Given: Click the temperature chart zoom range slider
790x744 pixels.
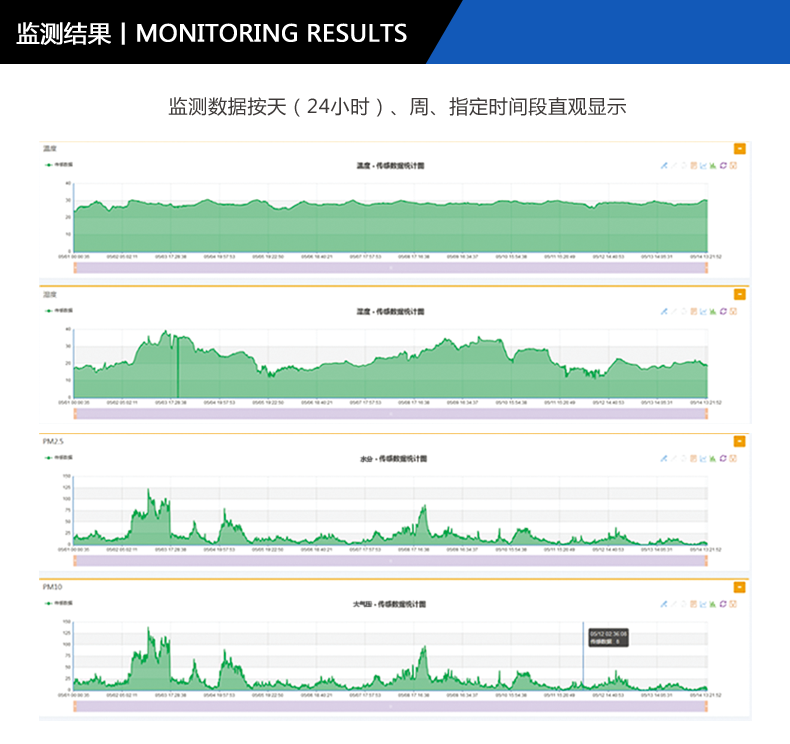Looking at the screenshot, I should (x=390, y=268).
